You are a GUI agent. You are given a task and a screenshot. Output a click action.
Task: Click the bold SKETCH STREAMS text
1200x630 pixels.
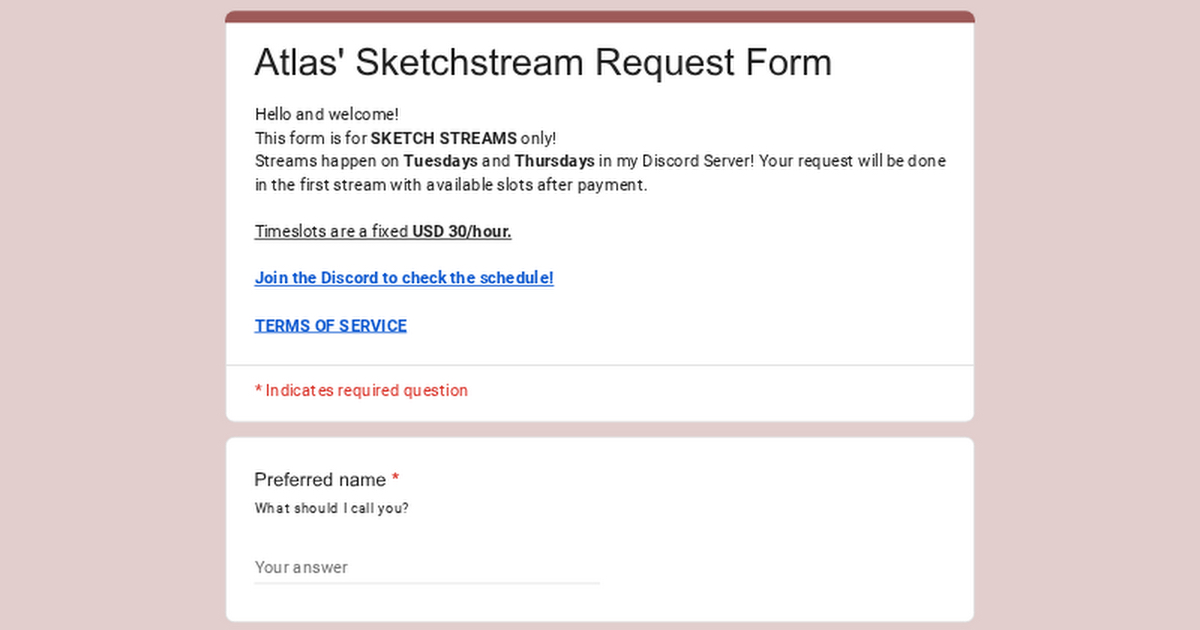pos(443,138)
